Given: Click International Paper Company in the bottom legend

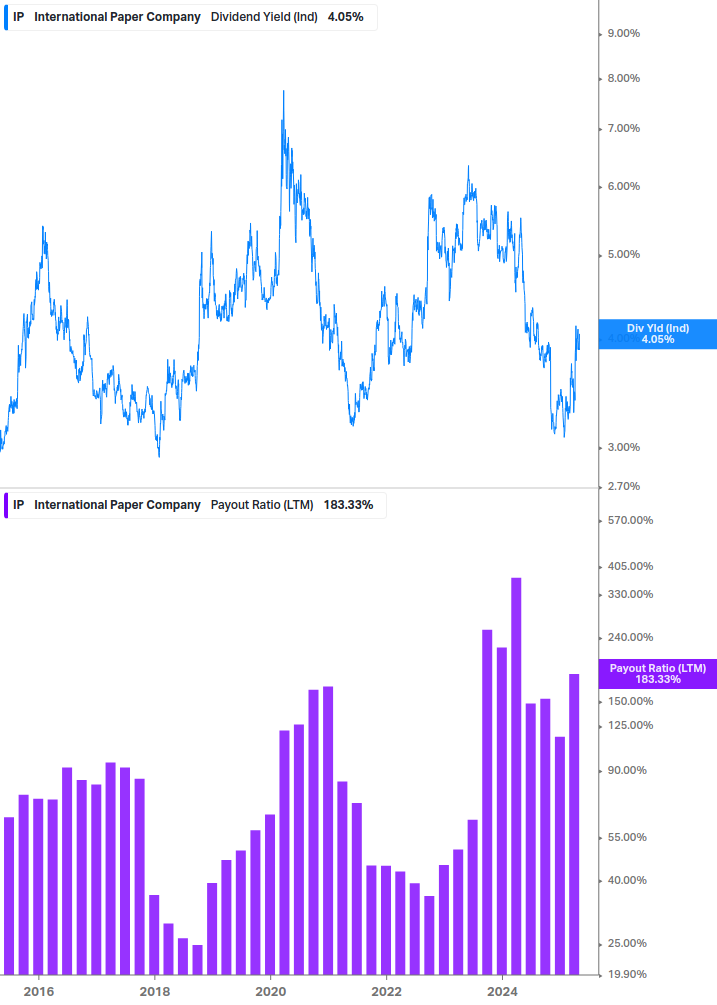Looking at the screenshot, I should [117, 505].
